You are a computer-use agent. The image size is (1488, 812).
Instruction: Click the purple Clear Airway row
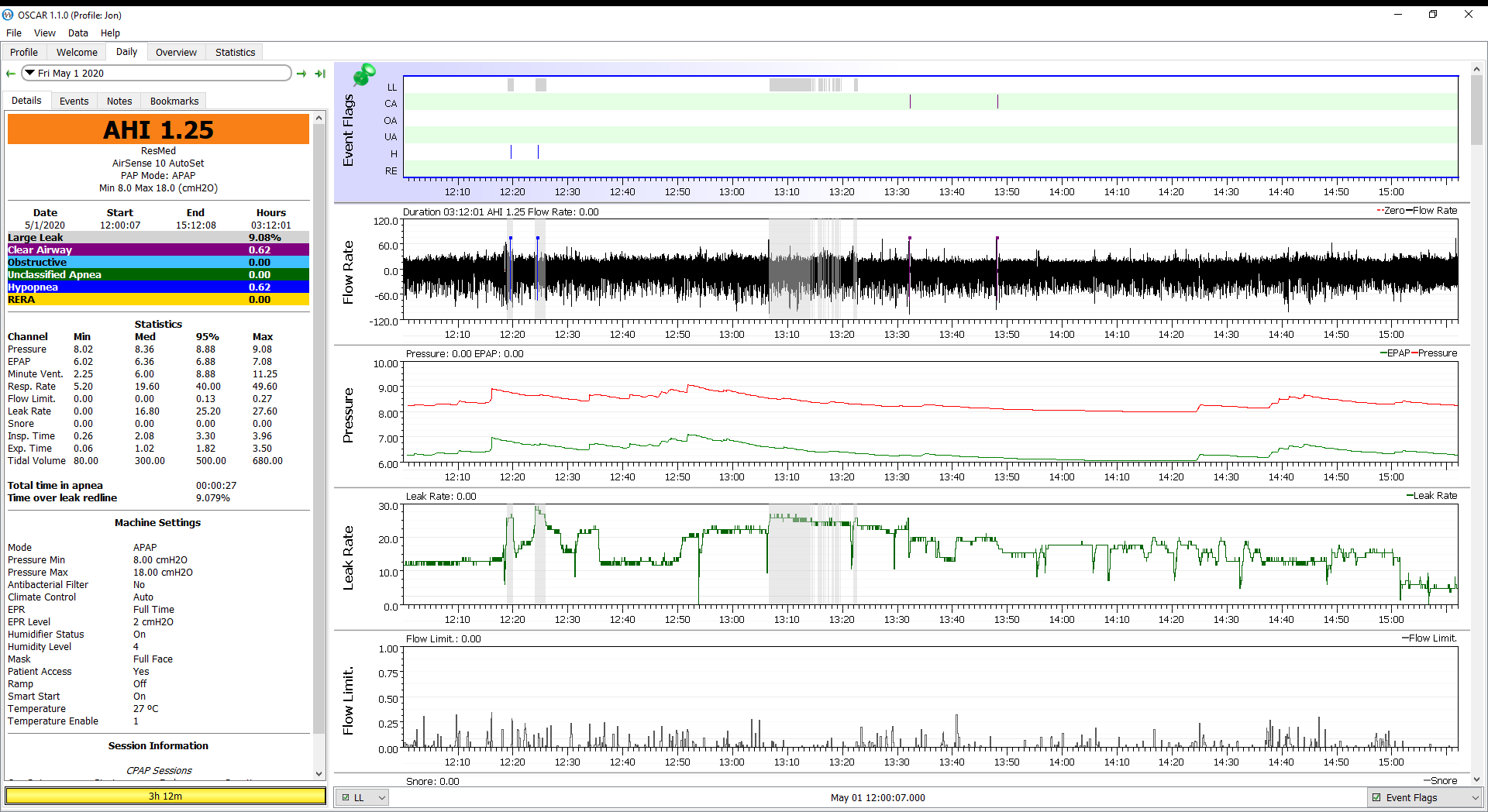point(158,250)
